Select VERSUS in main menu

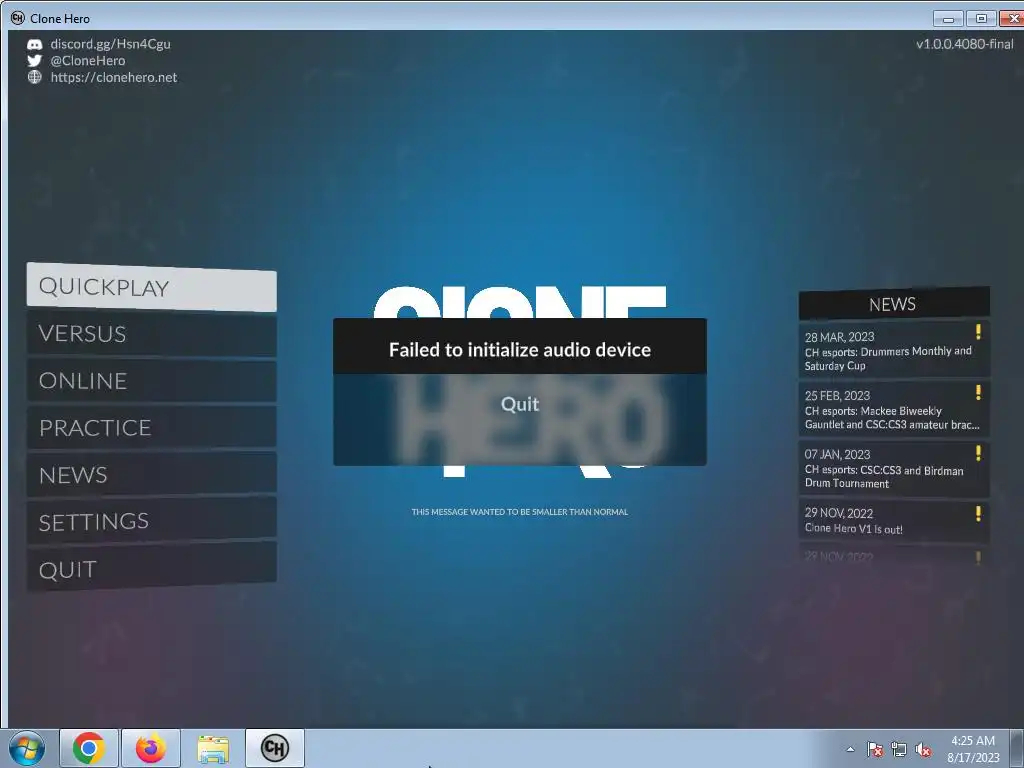tap(152, 334)
